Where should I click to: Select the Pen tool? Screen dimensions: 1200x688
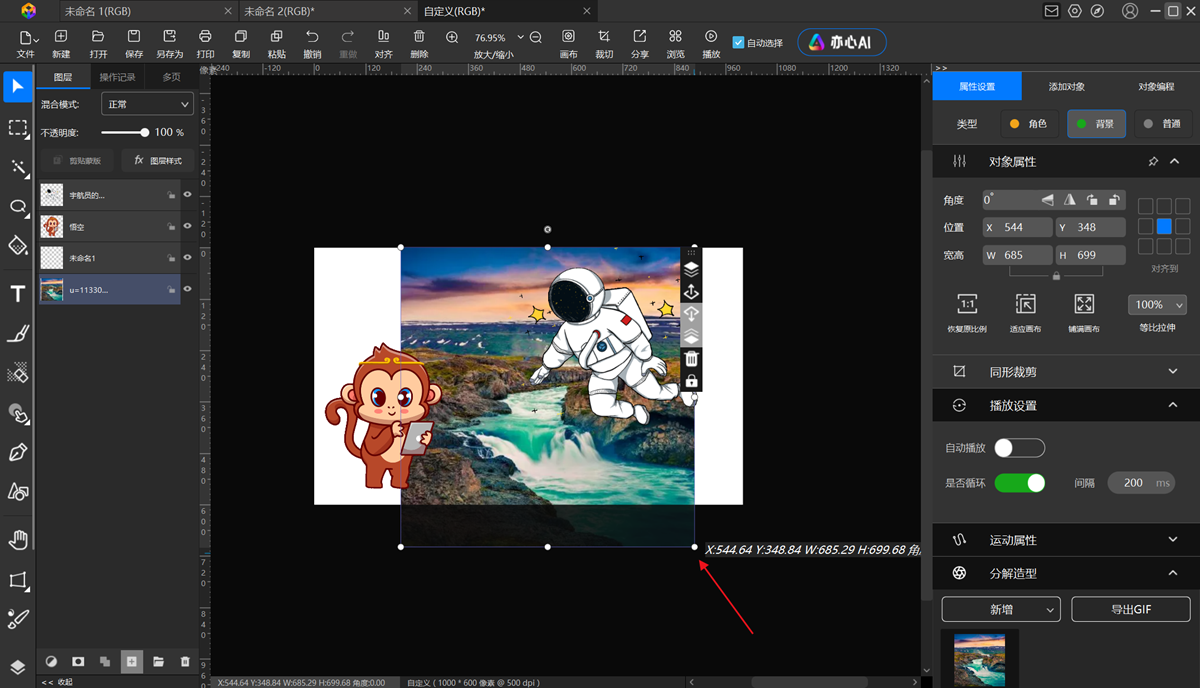click(18, 452)
